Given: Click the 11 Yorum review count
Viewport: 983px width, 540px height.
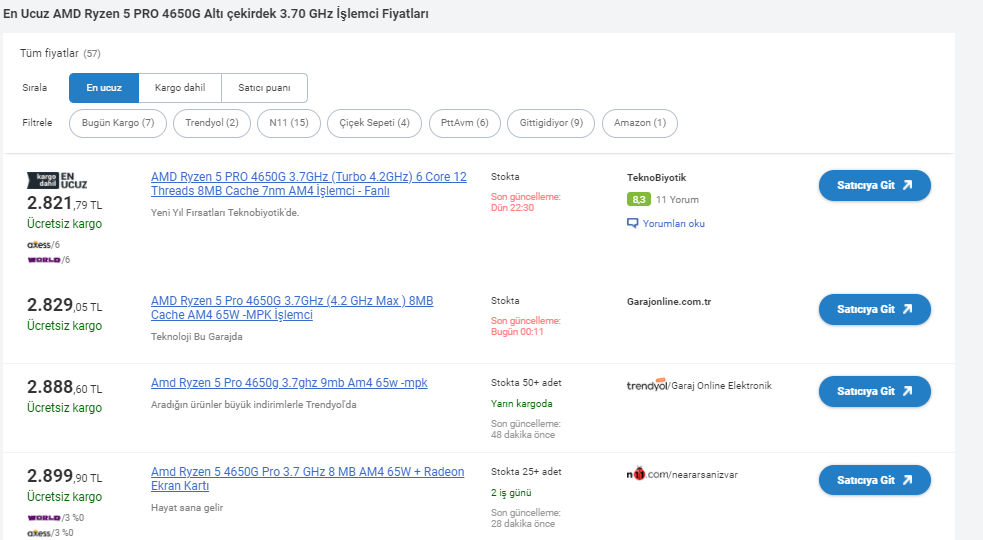Looking at the screenshot, I should tap(677, 199).
